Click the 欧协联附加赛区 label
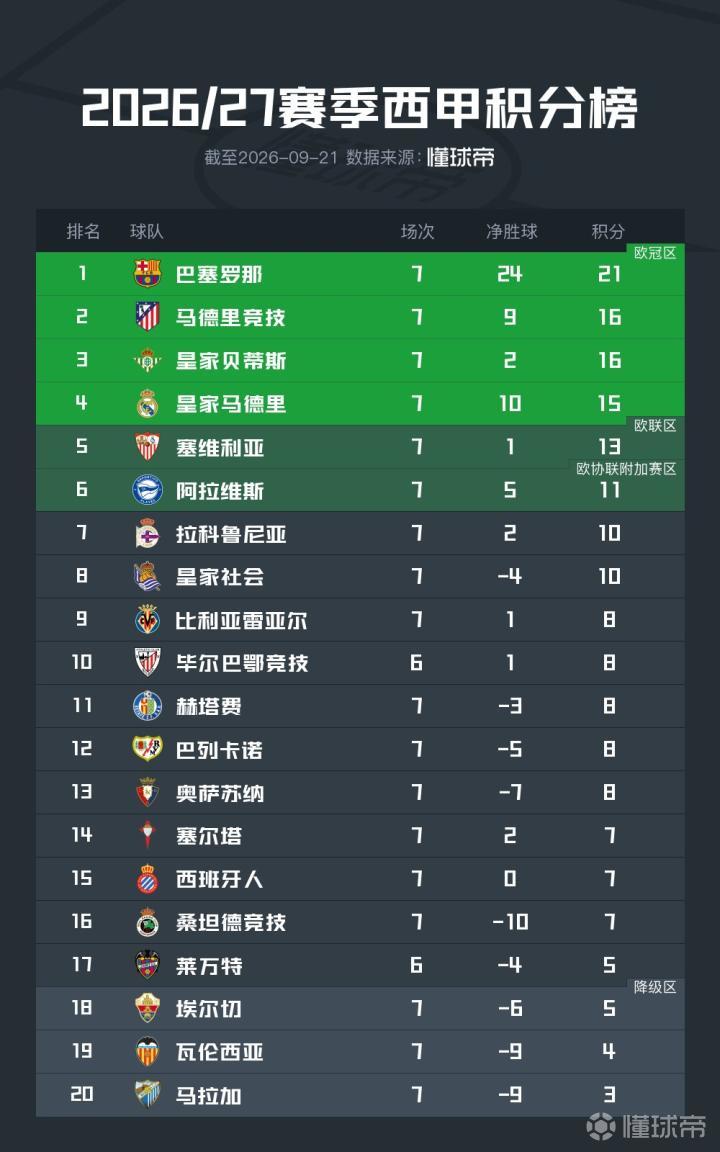Screen dimensions: 720x1152 click(626, 469)
